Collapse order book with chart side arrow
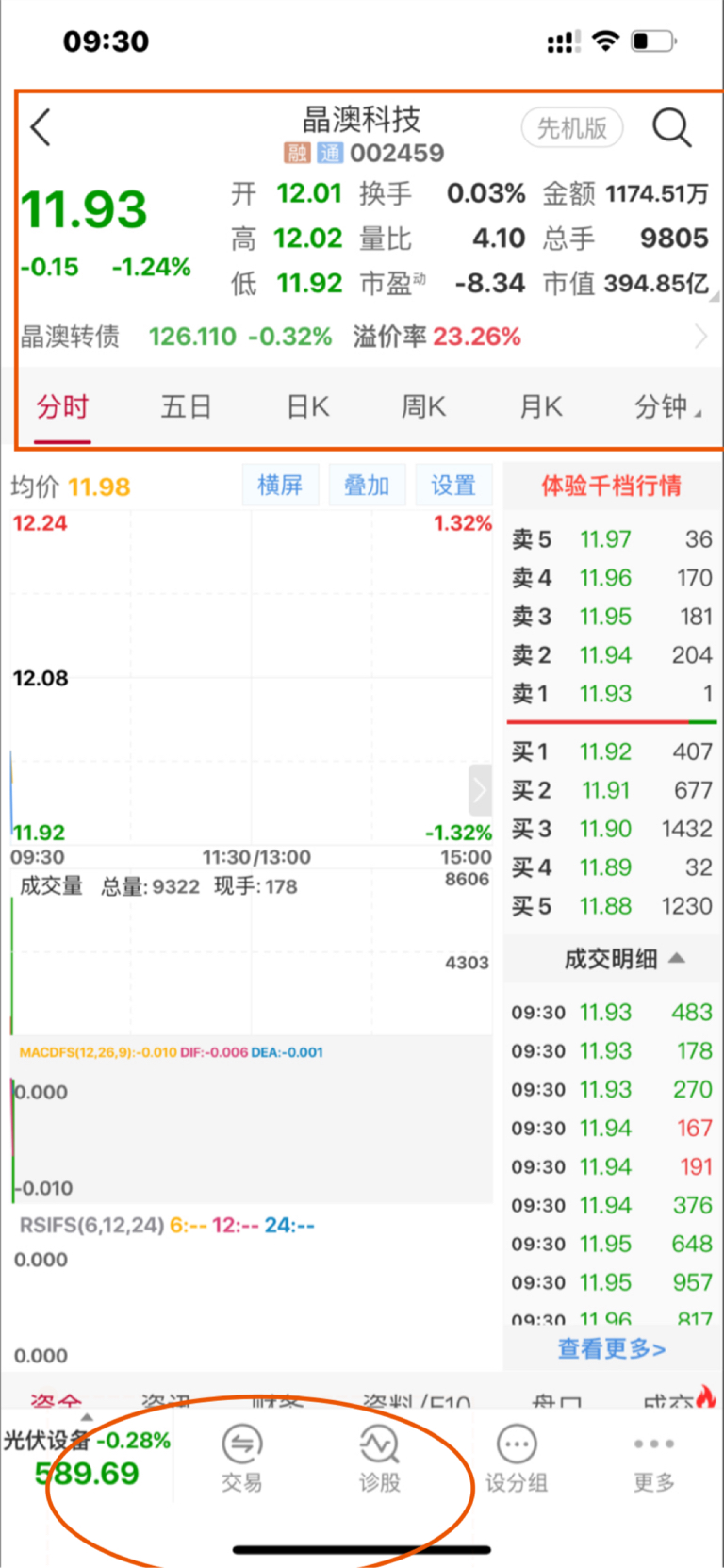Image resolution: width=724 pixels, height=1568 pixels. (x=480, y=790)
